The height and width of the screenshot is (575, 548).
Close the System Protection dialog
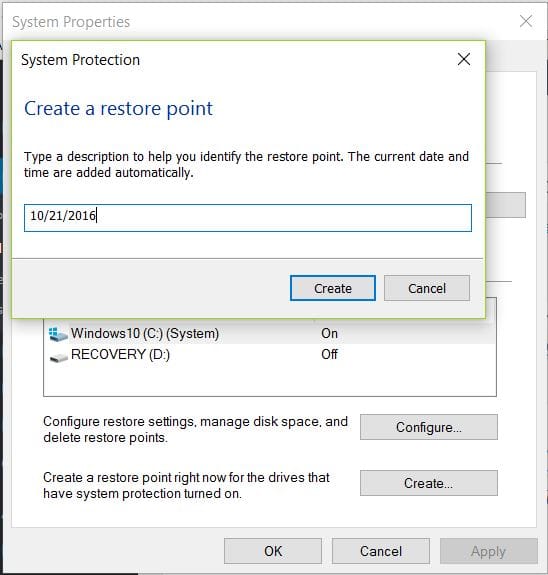(x=464, y=59)
